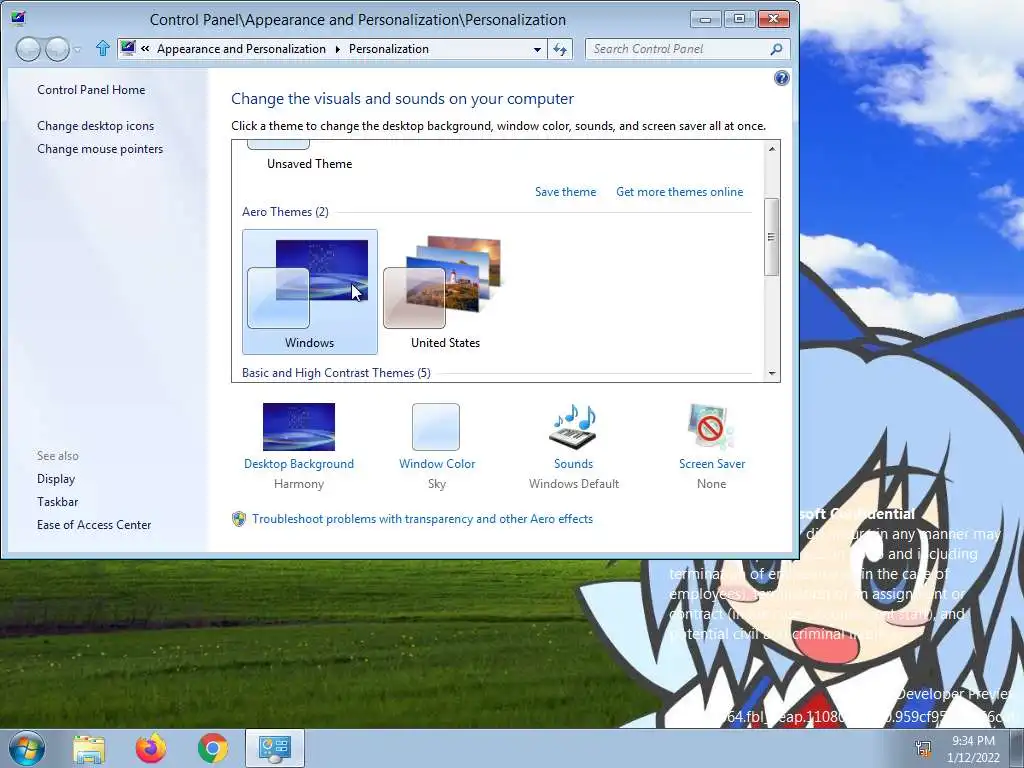Click the themes list scroll down arrow

point(772,374)
